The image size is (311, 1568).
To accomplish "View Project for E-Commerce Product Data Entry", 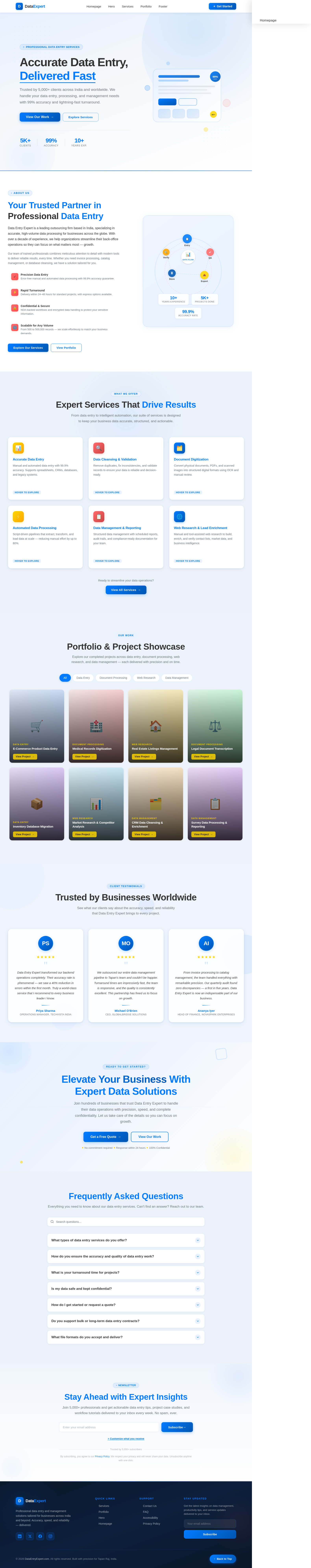I will pos(25,757).
